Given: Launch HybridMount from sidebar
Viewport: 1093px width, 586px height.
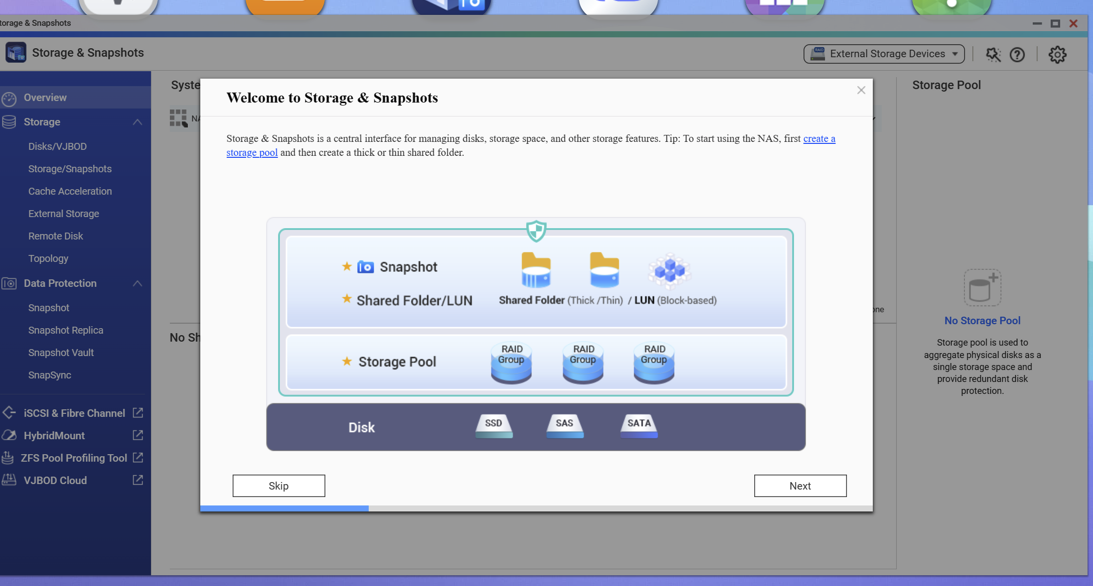Looking at the screenshot, I should click(x=54, y=435).
